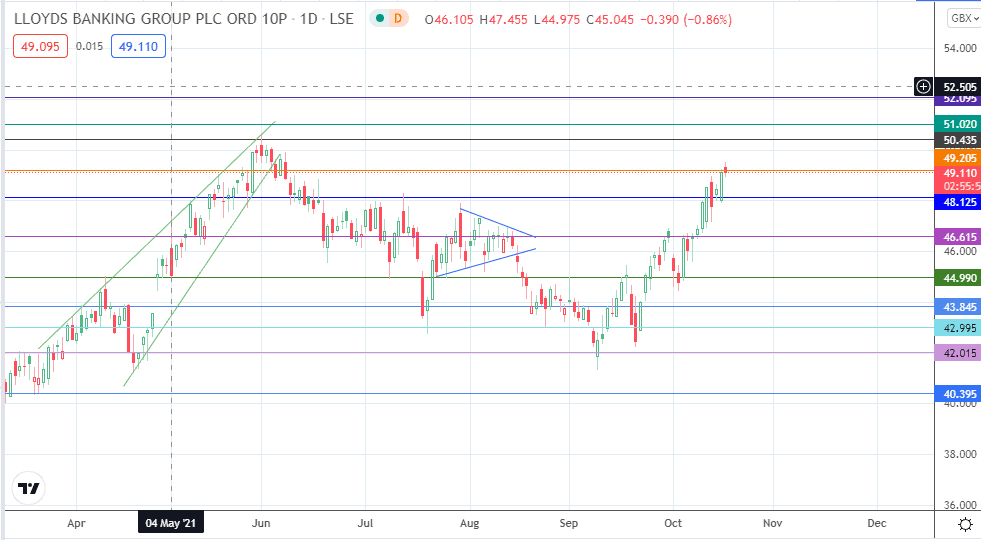Click the plus icon beside 52.505
This screenshot has width=981, height=540.
[923, 86]
